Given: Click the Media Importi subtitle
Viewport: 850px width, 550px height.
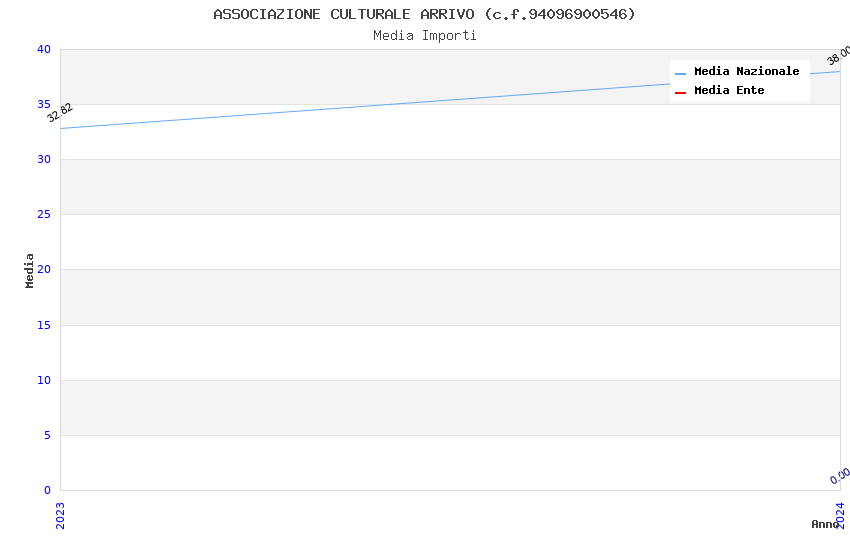Looking at the screenshot, I should 424,36.
